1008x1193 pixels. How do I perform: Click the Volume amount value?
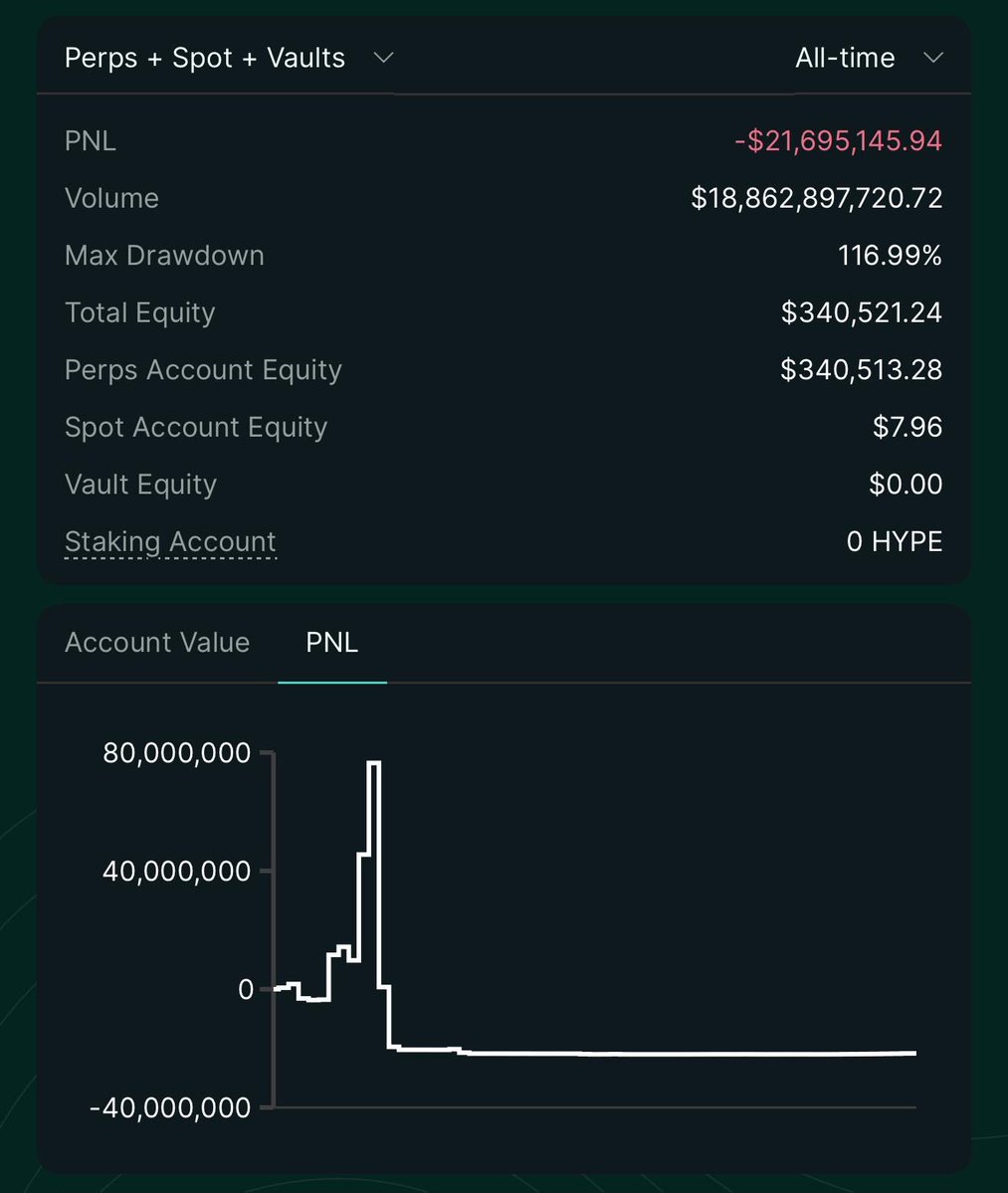coord(816,198)
